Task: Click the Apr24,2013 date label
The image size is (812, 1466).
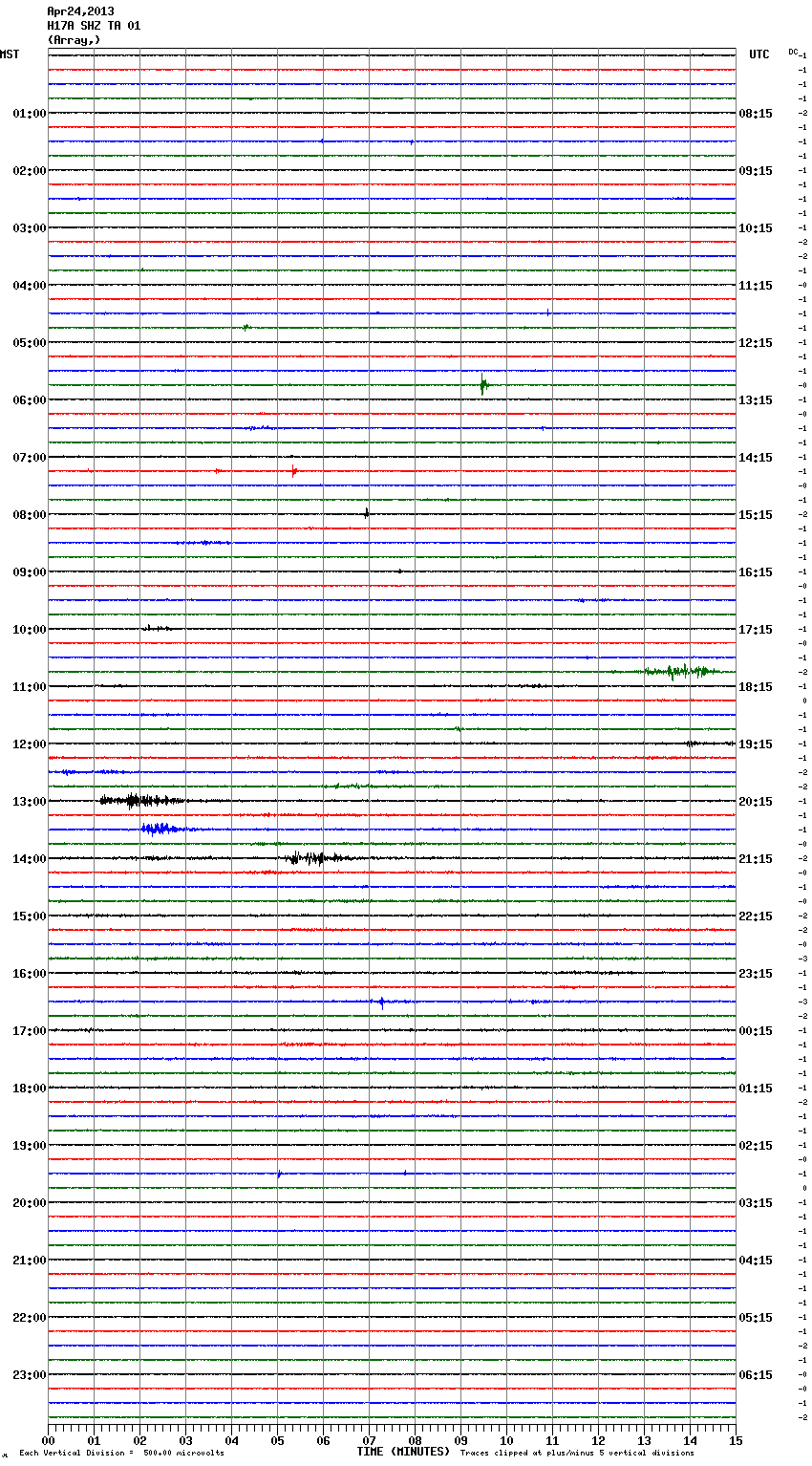Action: (x=80, y=11)
